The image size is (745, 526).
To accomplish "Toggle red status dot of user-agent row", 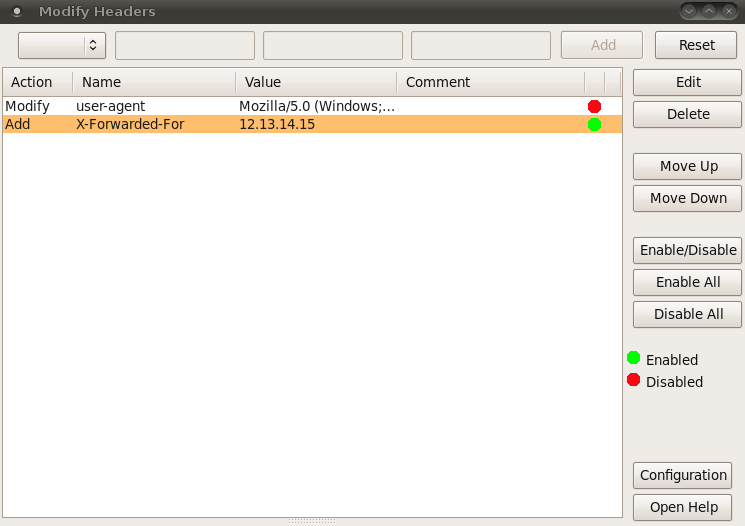I will point(594,106).
